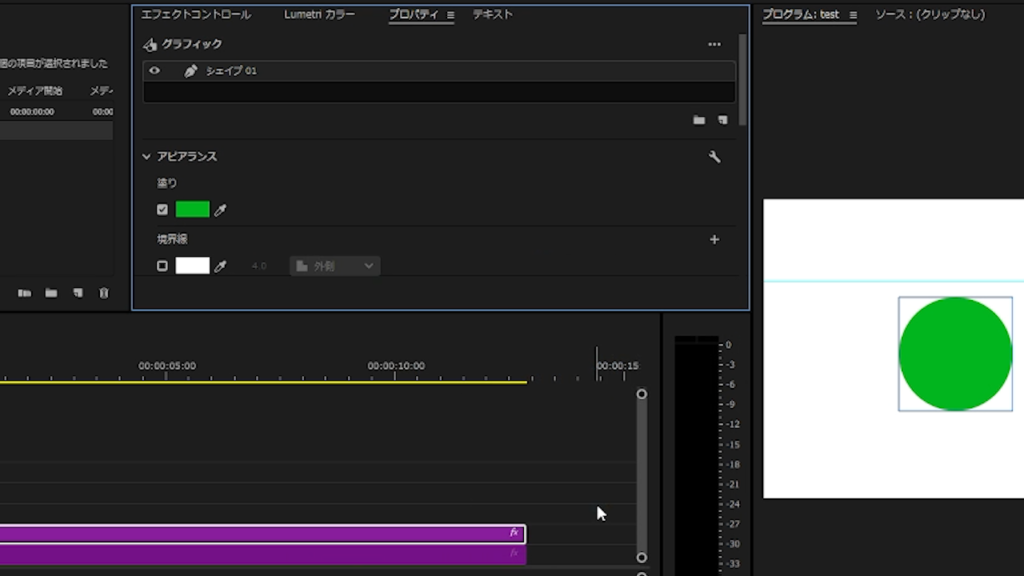
Task: Click the 00:00:05:00 timeline ruler mark
Action: coord(167,366)
